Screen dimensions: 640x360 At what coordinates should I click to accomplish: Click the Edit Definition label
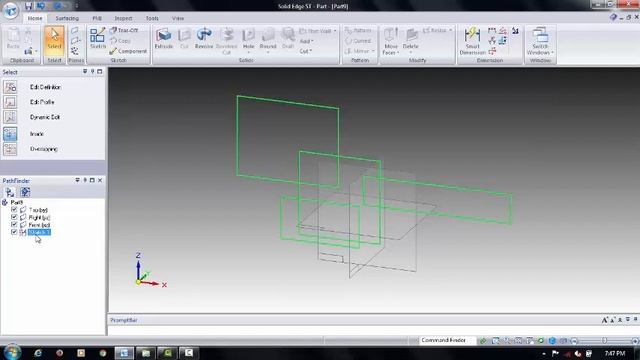tap(45, 87)
